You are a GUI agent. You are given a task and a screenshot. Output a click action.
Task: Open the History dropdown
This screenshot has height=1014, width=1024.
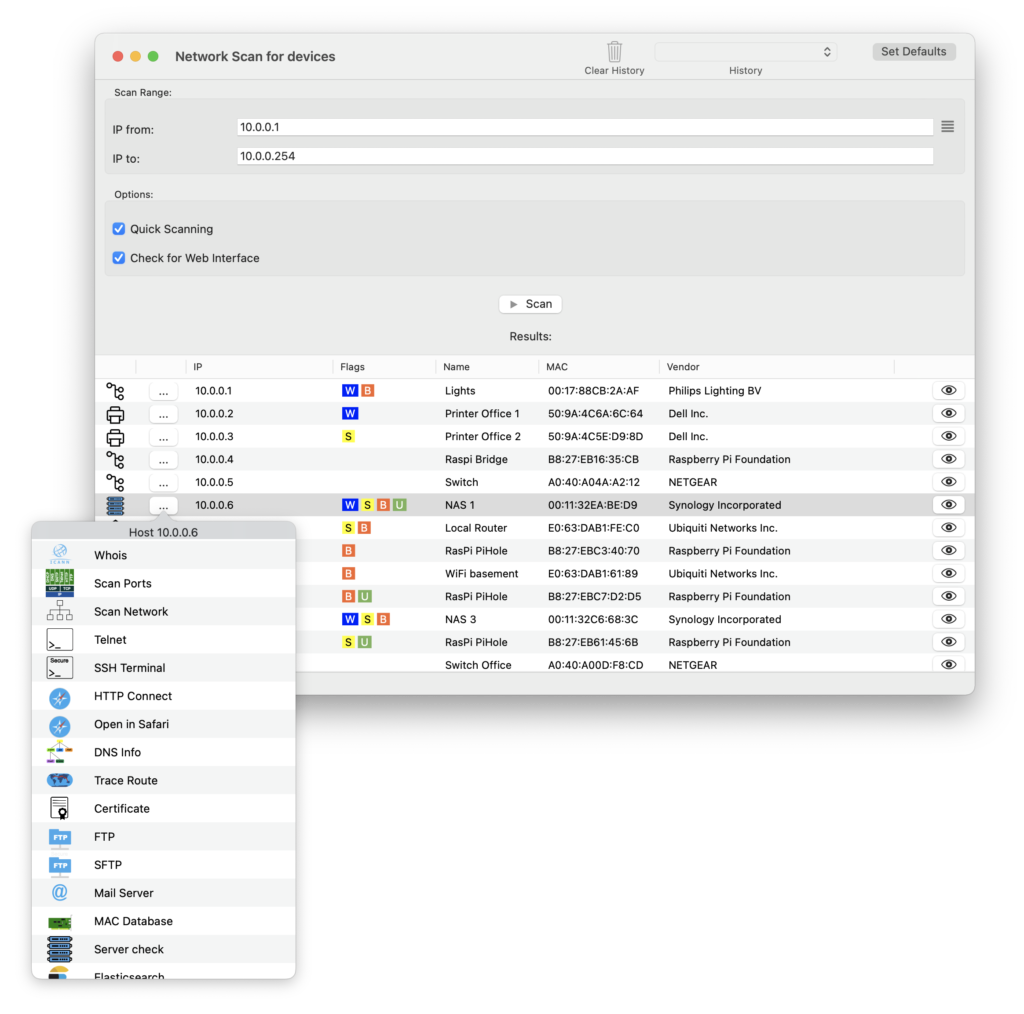click(x=745, y=52)
